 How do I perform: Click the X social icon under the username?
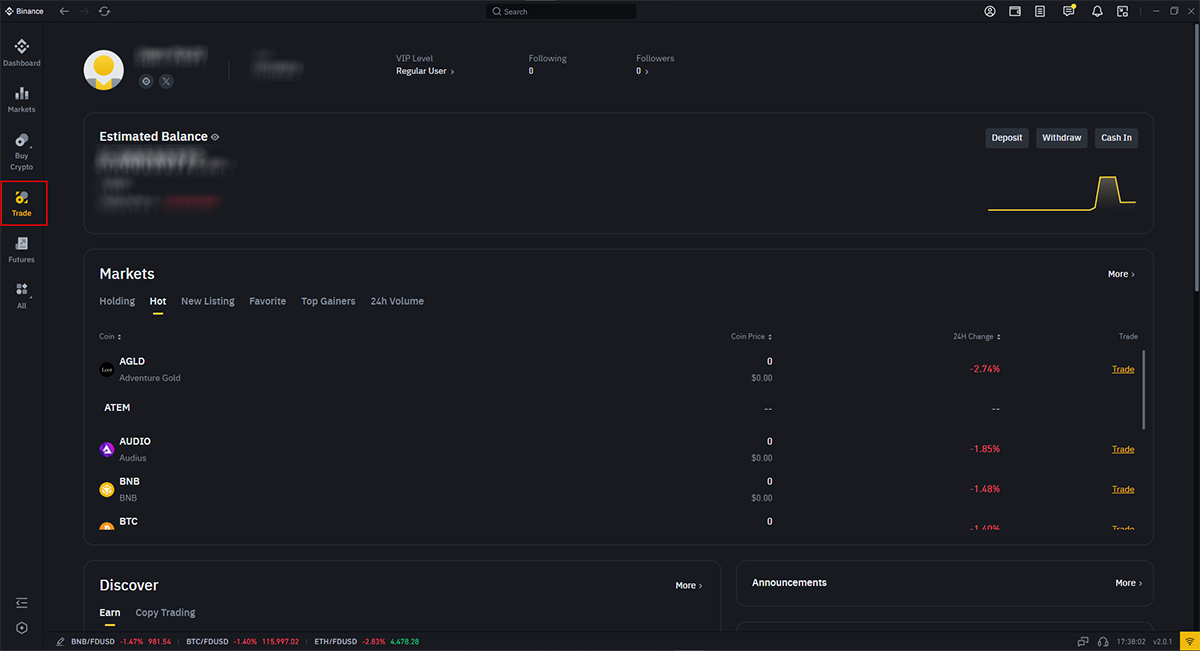(166, 81)
